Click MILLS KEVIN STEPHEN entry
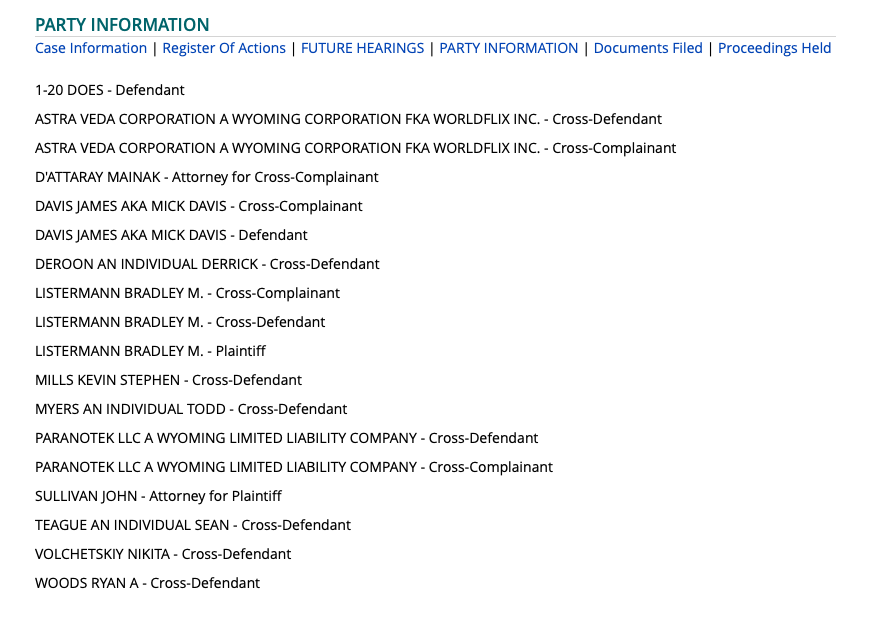The image size is (874, 623). tap(168, 380)
